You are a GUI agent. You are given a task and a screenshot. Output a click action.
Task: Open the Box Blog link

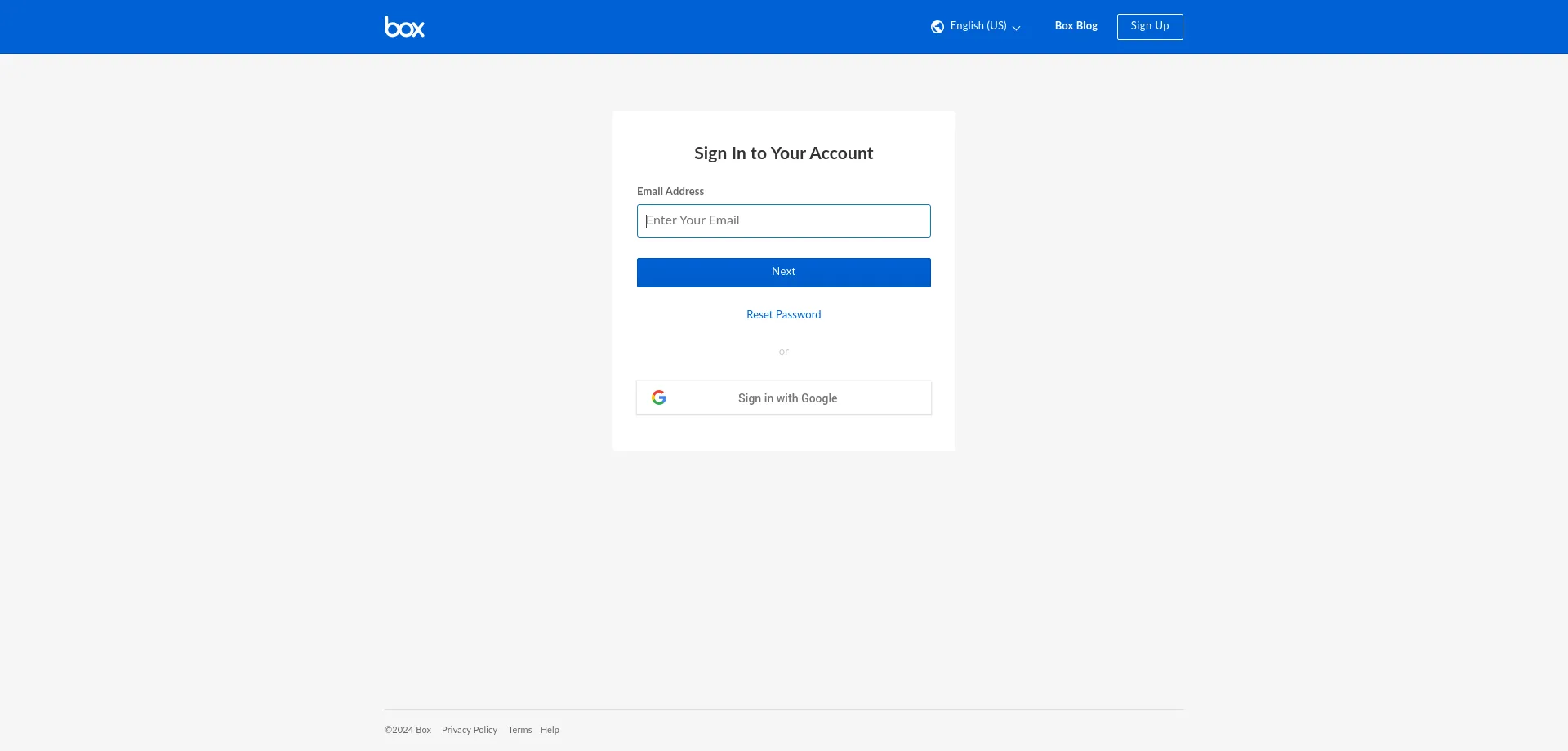pos(1076,26)
